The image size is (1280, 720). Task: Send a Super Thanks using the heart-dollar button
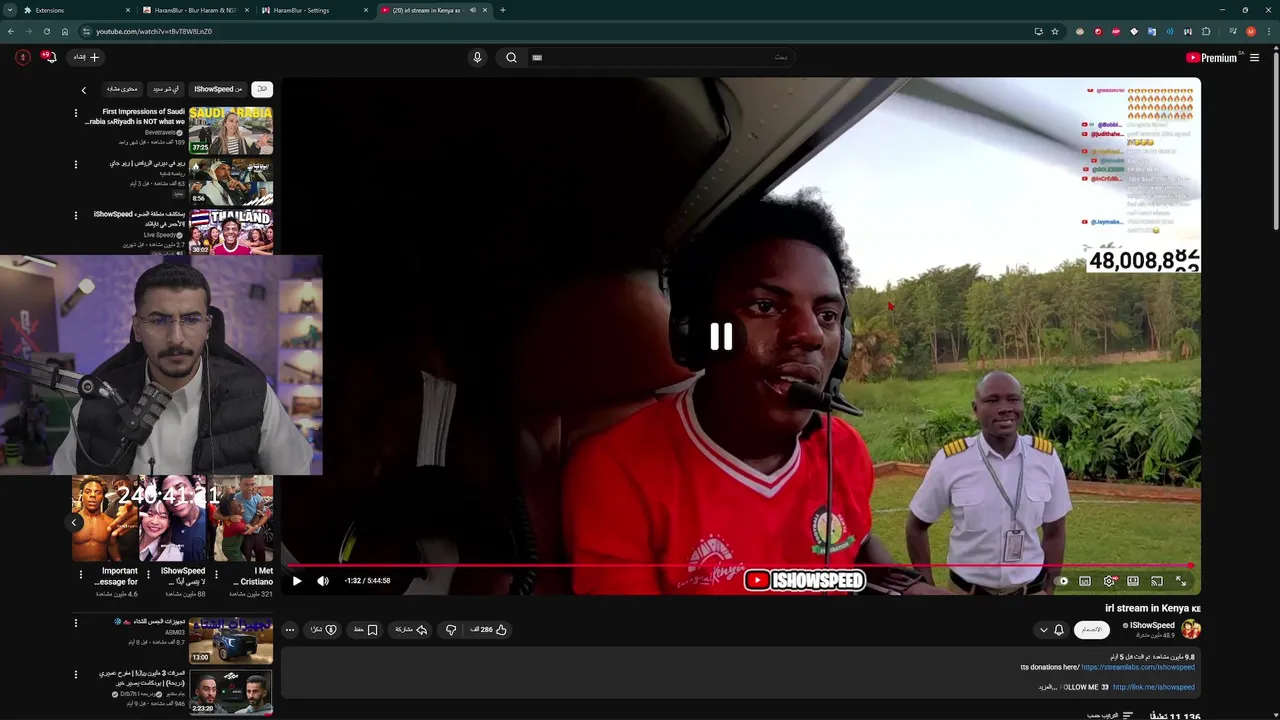pyautogui.click(x=323, y=630)
